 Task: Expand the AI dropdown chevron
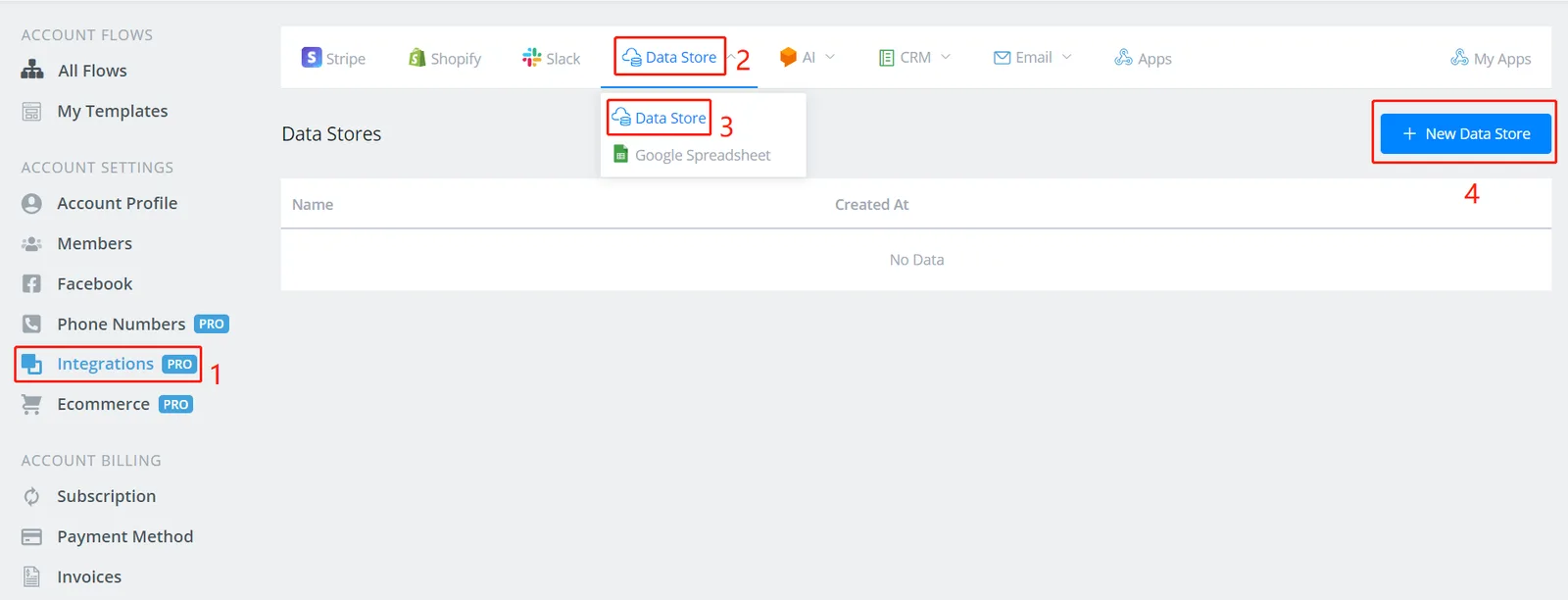tap(830, 57)
